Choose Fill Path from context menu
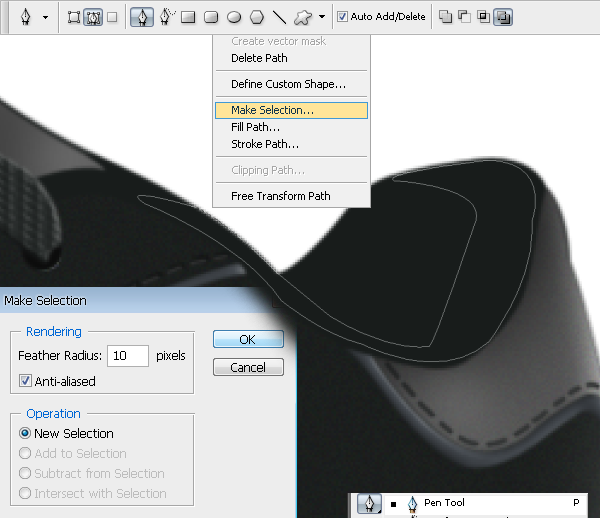600x518 pixels. pyautogui.click(x=291, y=127)
